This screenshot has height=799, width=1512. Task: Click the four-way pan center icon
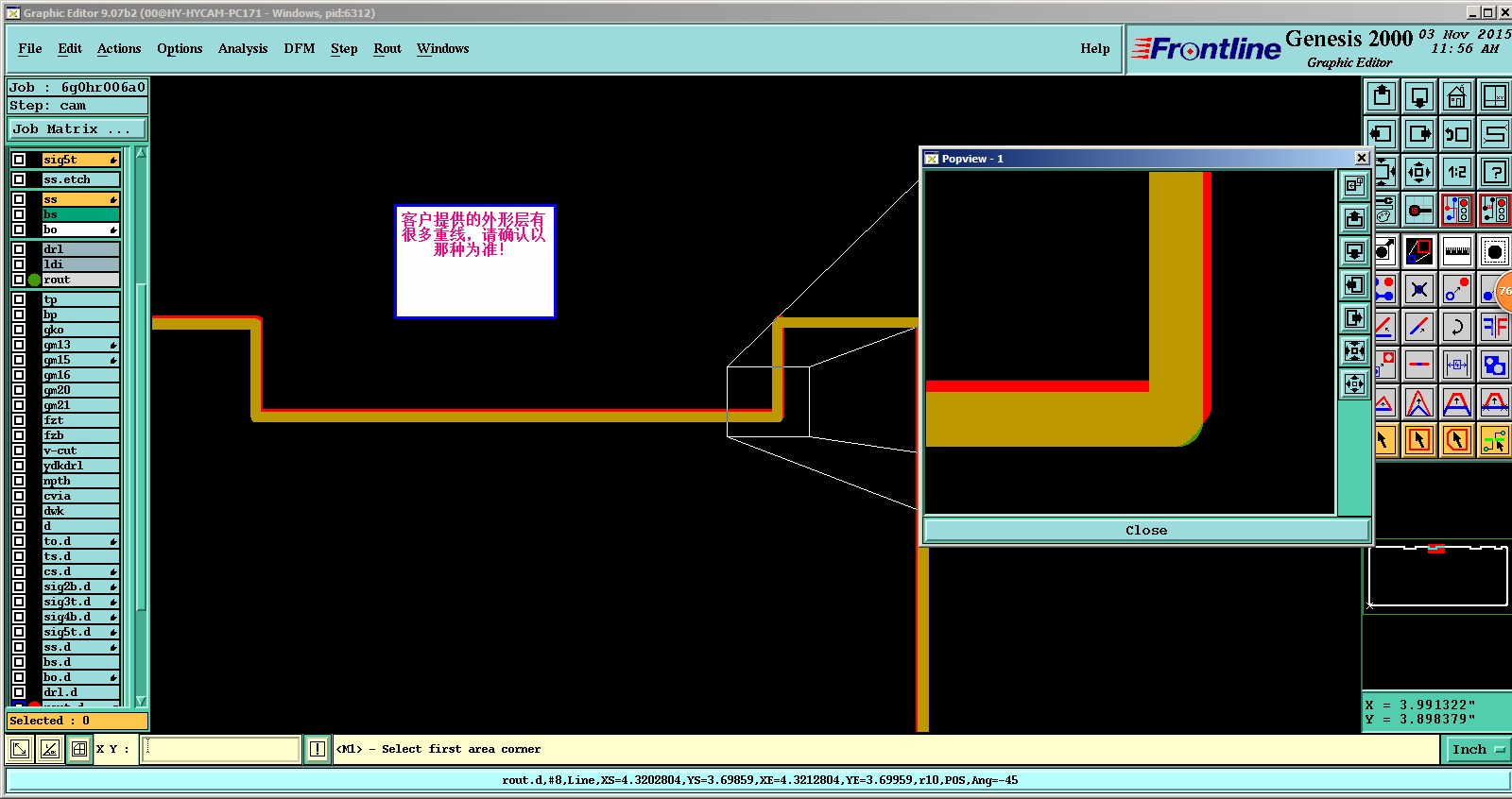point(1419,172)
